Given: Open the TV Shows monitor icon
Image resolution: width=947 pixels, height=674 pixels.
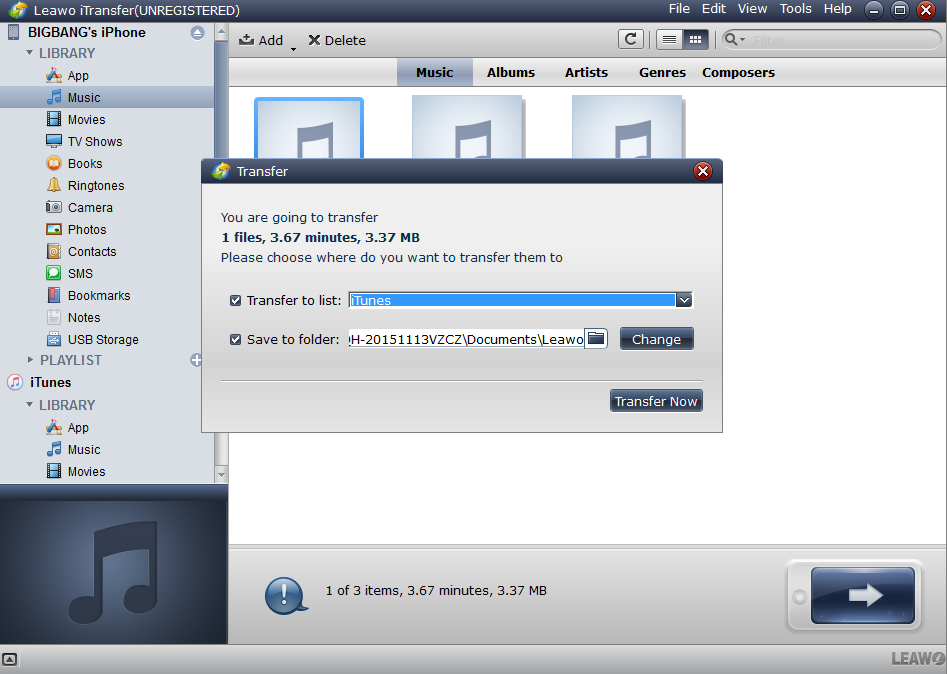Looking at the screenshot, I should click(54, 141).
